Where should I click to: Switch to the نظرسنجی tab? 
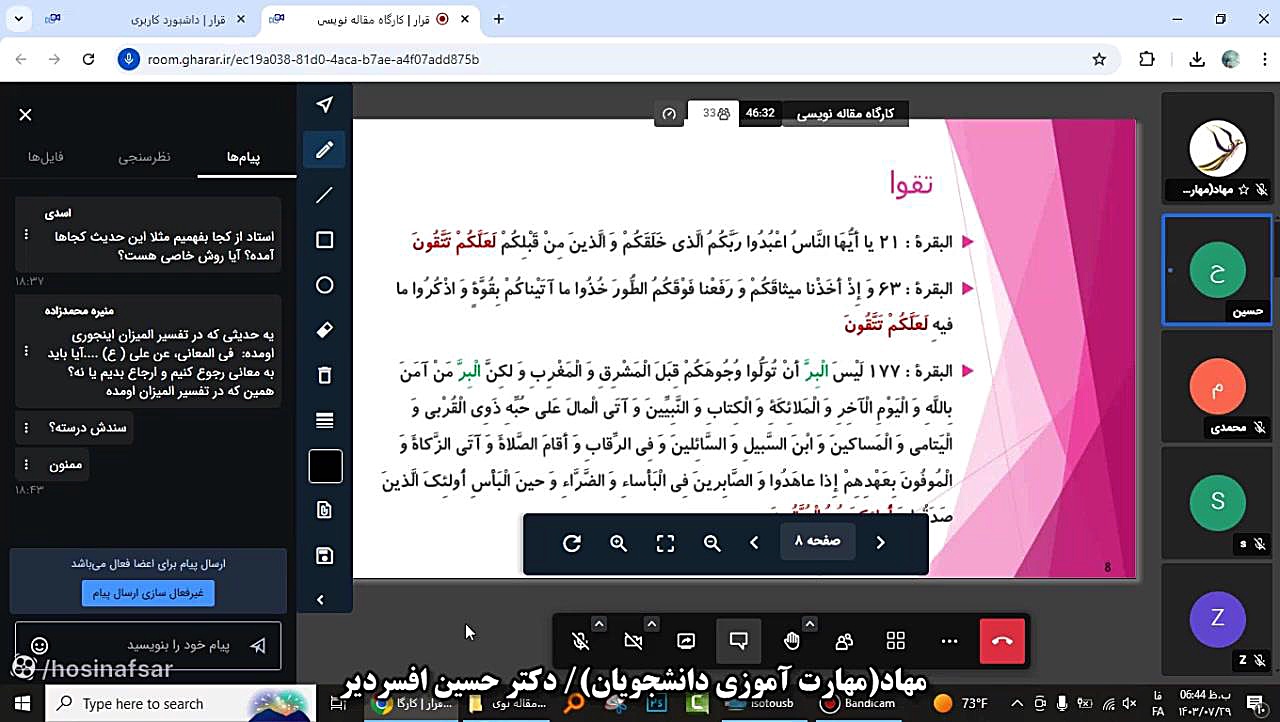[x=144, y=157]
